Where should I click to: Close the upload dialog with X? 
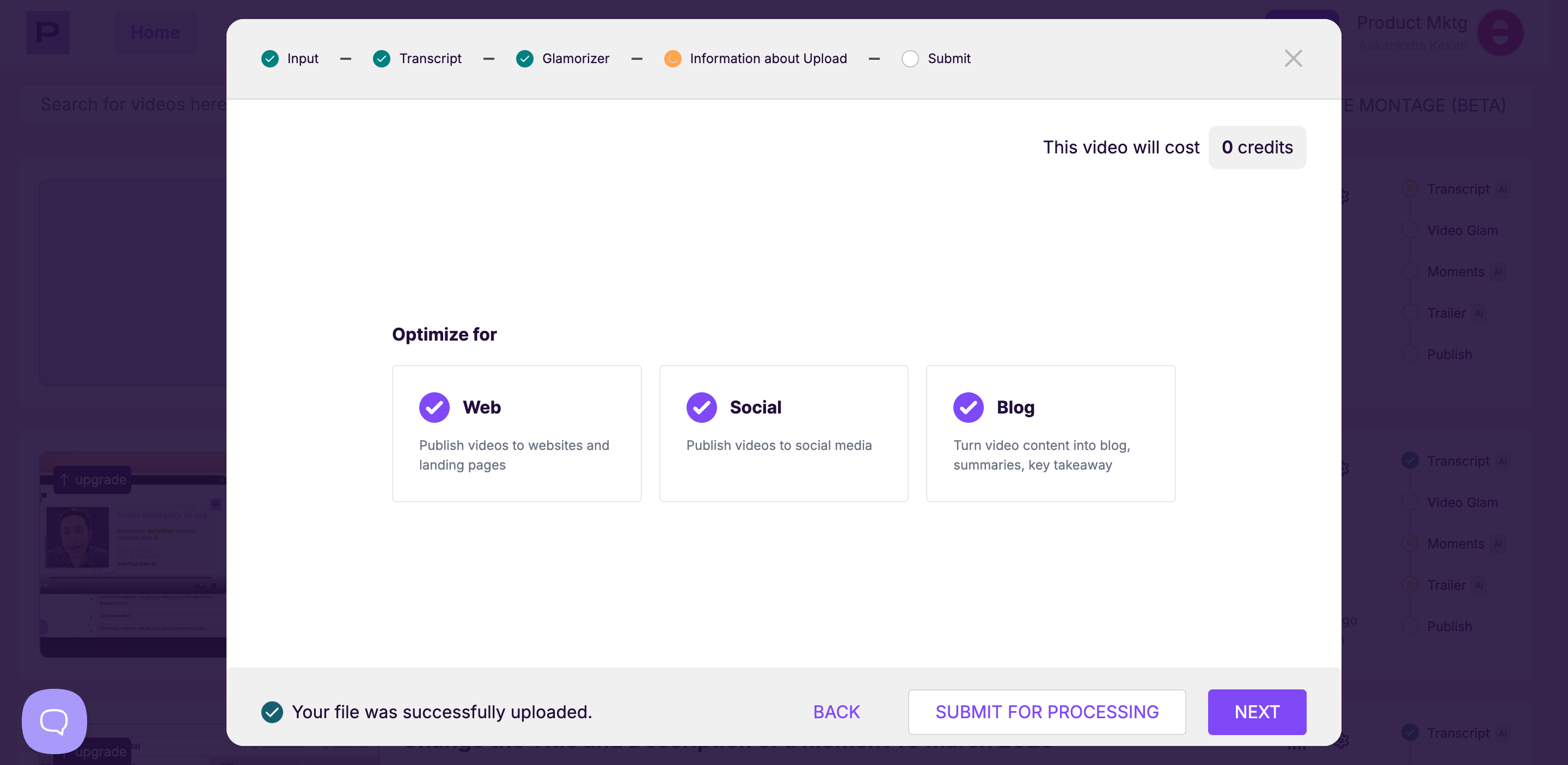click(x=1293, y=58)
